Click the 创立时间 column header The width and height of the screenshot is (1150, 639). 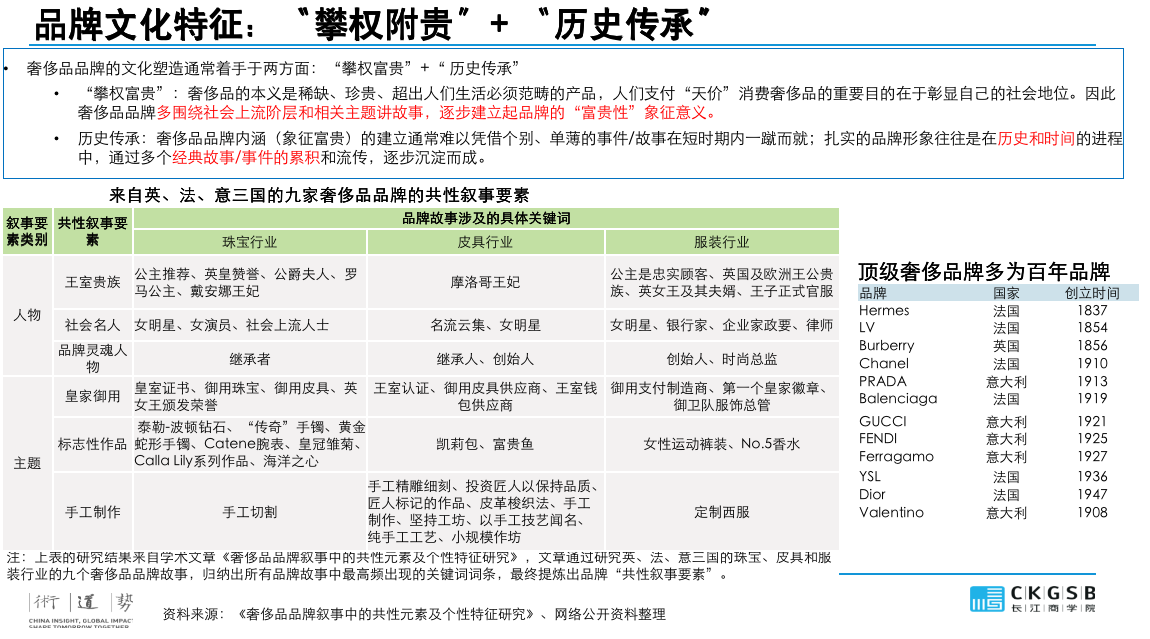coord(1092,293)
